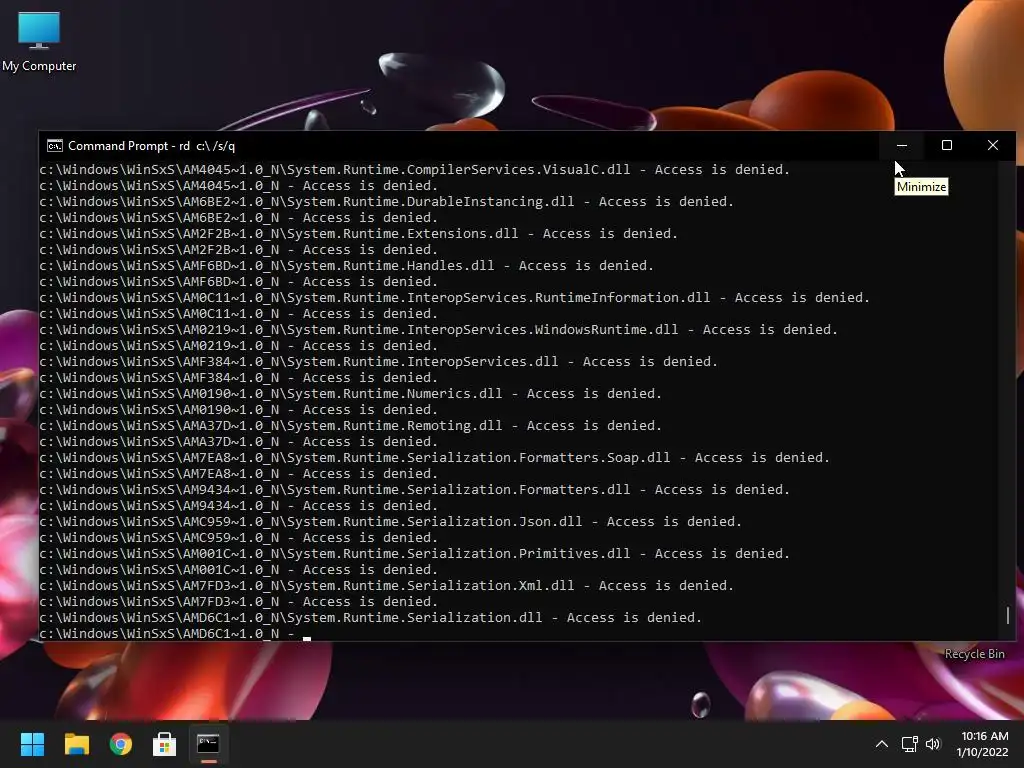Click the Command Prompt - rd c:\ /s/q title text
Viewport: 1024px width, 768px height.
click(x=152, y=146)
